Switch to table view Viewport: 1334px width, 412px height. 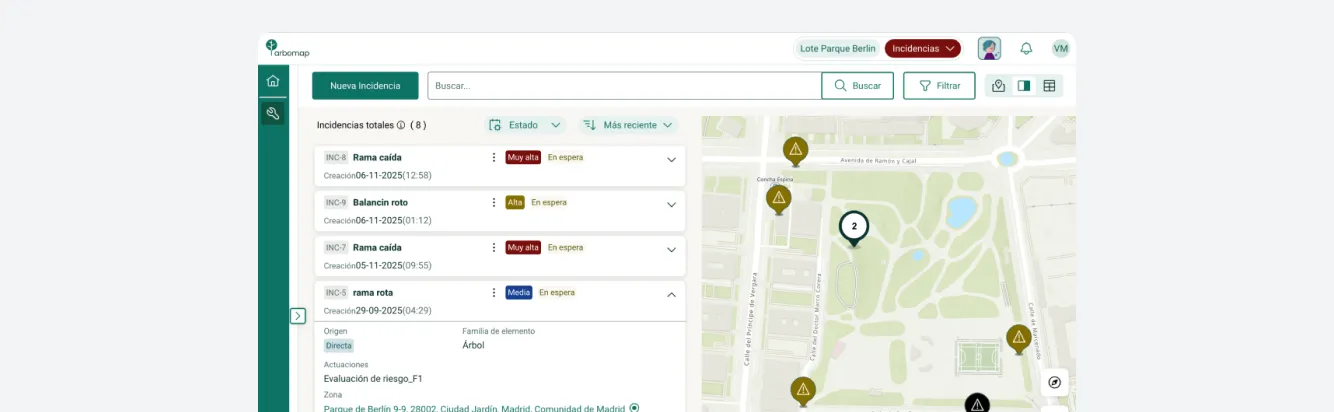pos(1049,86)
